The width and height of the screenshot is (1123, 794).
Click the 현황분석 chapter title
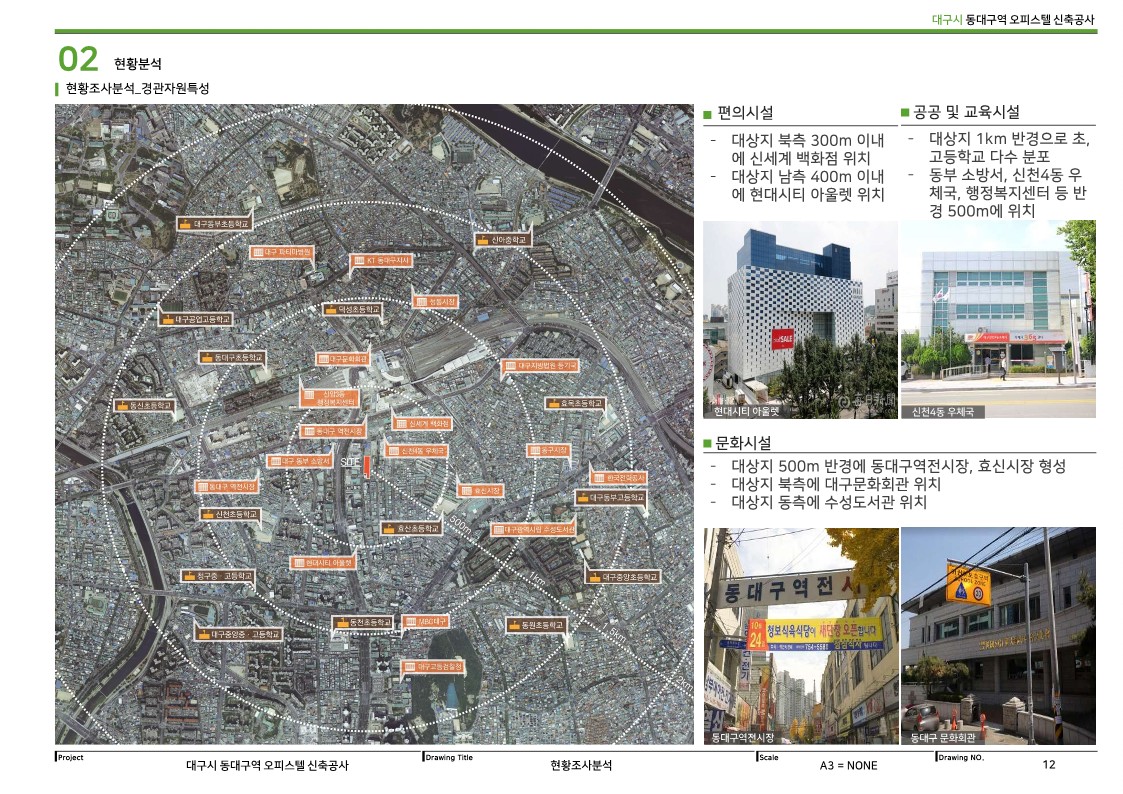point(138,64)
